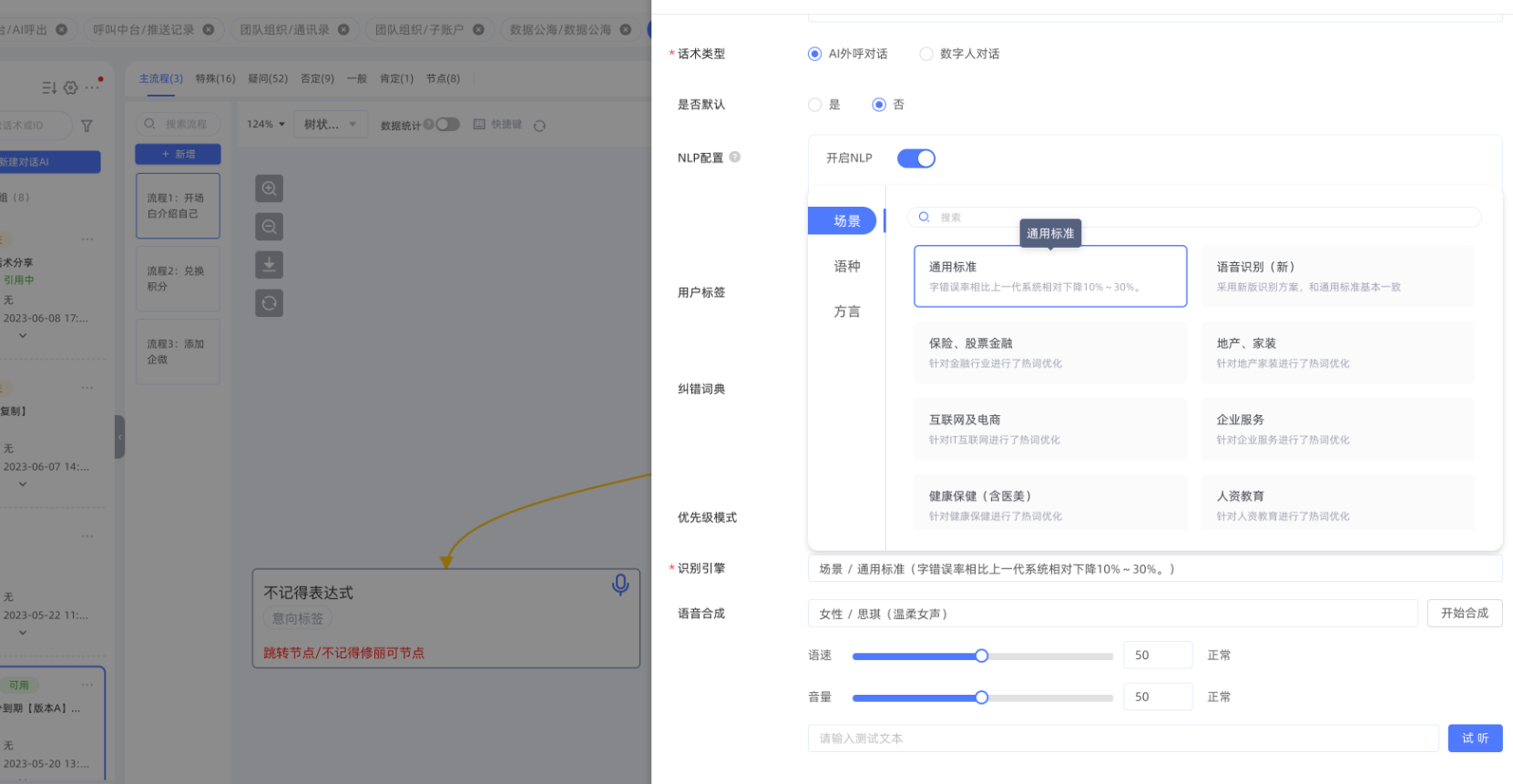The height and width of the screenshot is (784, 1513).
Task: Click the refresh canvas icon button
Action: (x=269, y=303)
